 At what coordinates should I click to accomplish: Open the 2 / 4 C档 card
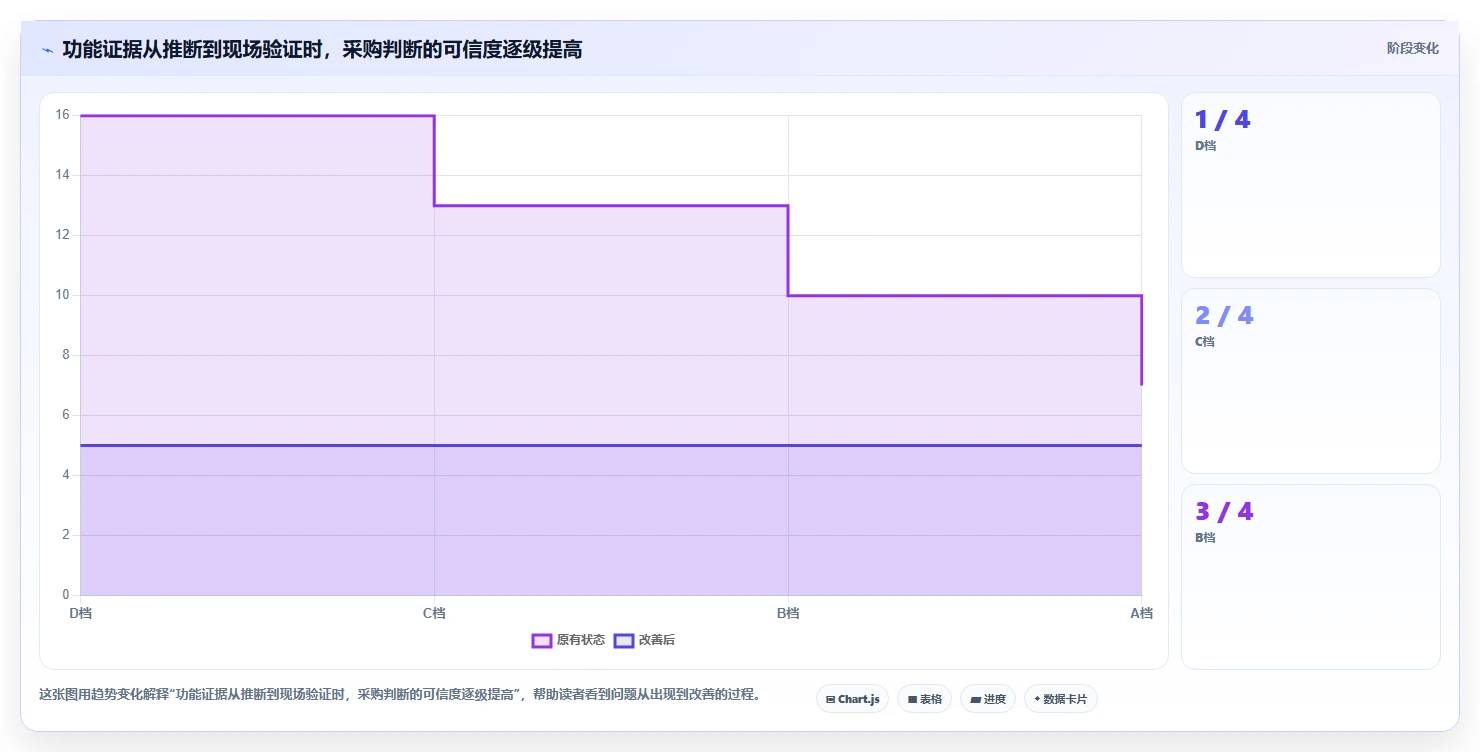pyautogui.click(x=1310, y=381)
